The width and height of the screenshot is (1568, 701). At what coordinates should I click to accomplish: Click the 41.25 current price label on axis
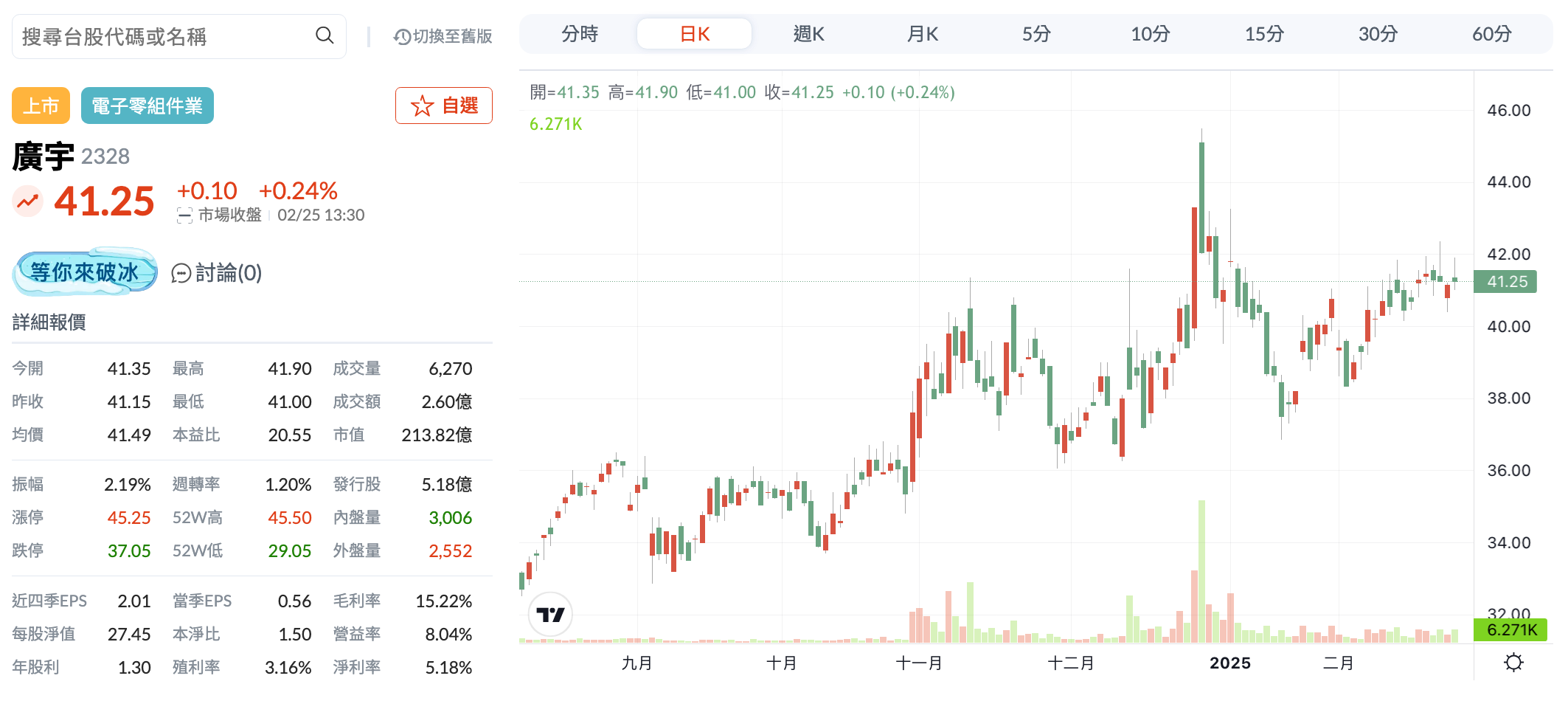pos(1505,281)
